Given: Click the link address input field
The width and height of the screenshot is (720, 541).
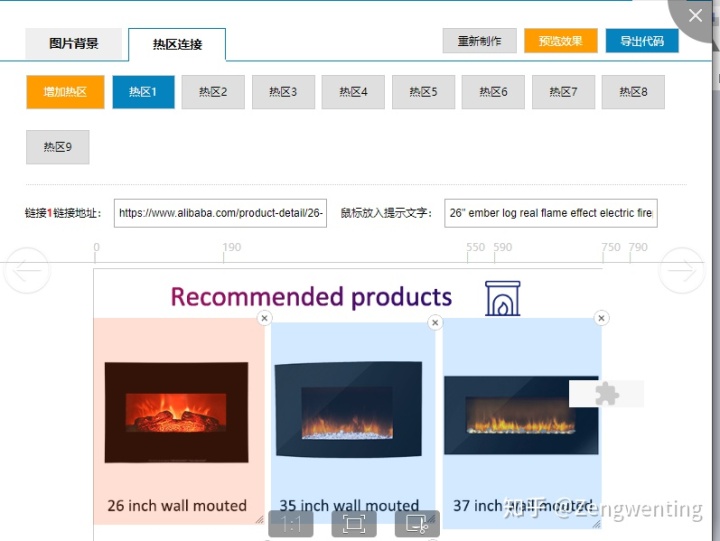Looking at the screenshot, I should coord(220,213).
